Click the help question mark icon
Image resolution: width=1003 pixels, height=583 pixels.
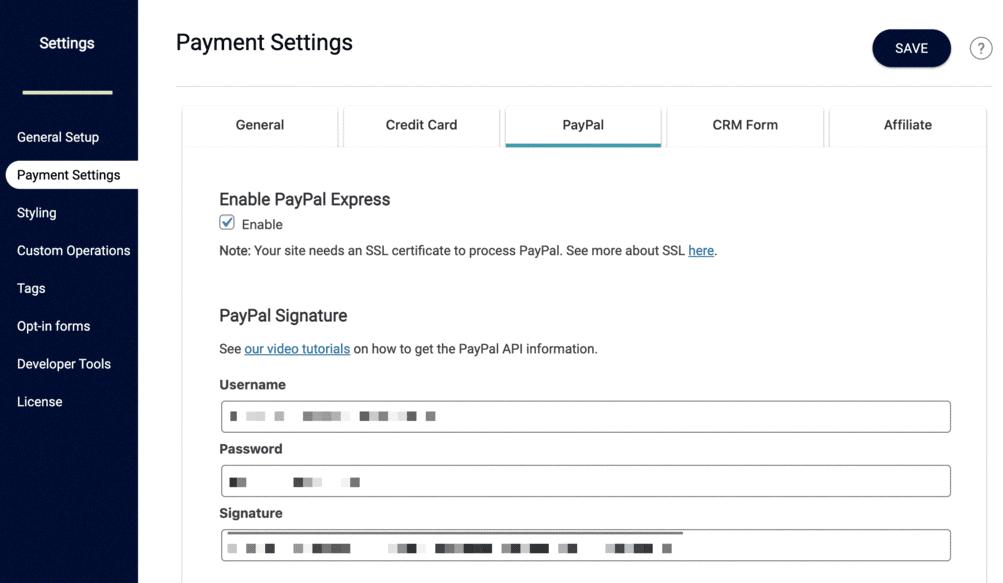(x=981, y=47)
